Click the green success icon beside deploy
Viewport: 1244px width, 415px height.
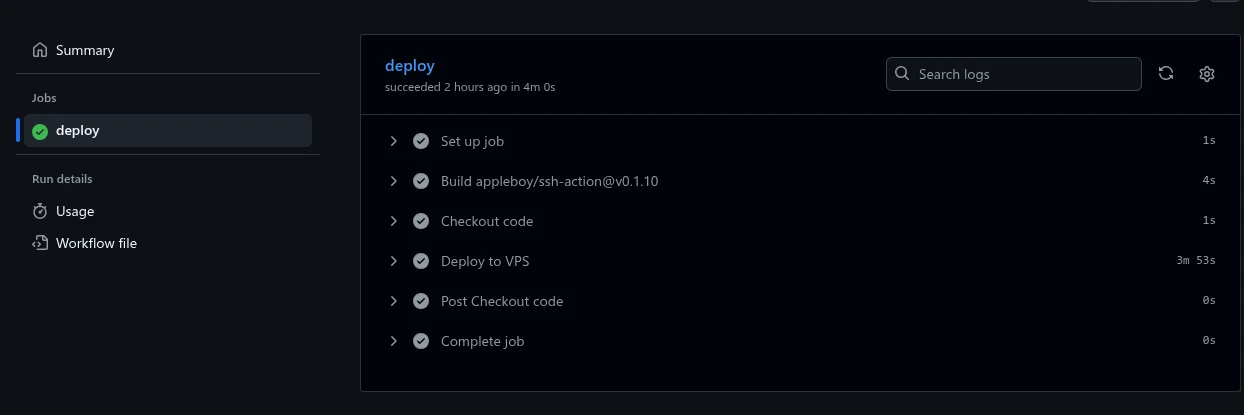click(40, 131)
